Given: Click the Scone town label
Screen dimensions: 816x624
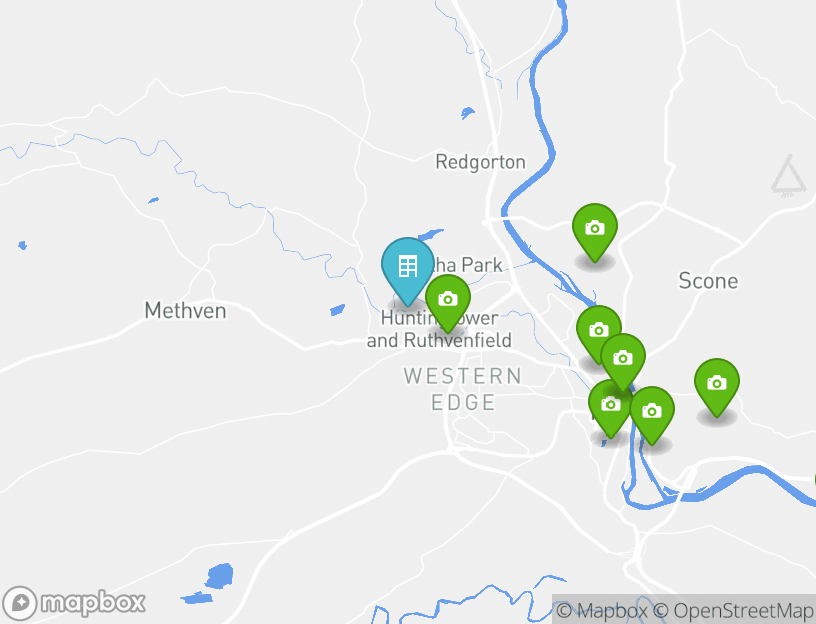Looking at the screenshot, I should (x=708, y=281).
